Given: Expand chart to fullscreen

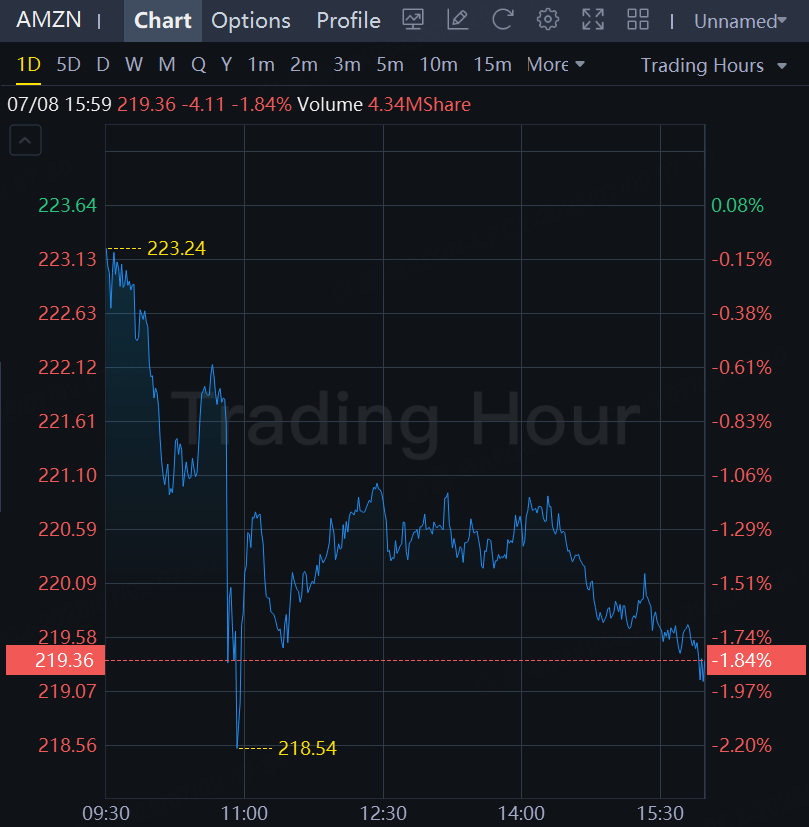Looking at the screenshot, I should [593, 20].
